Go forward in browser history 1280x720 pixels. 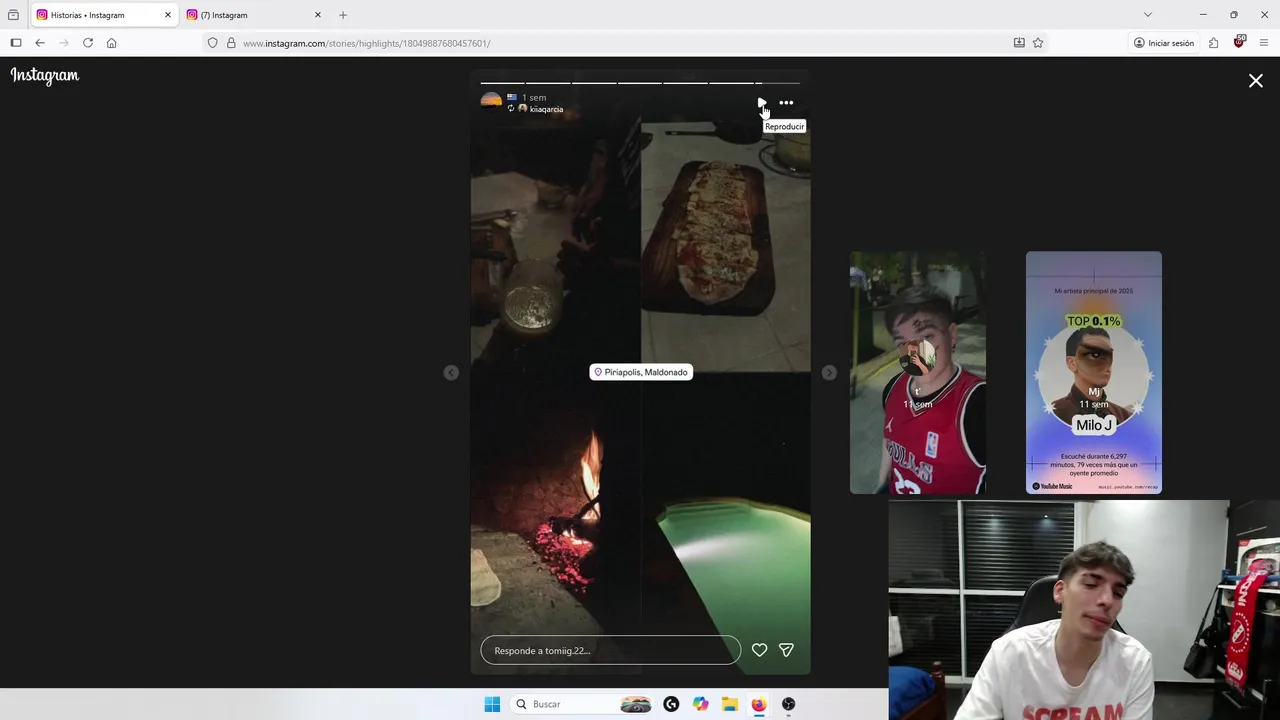pyautogui.click(x=64, y=43)
